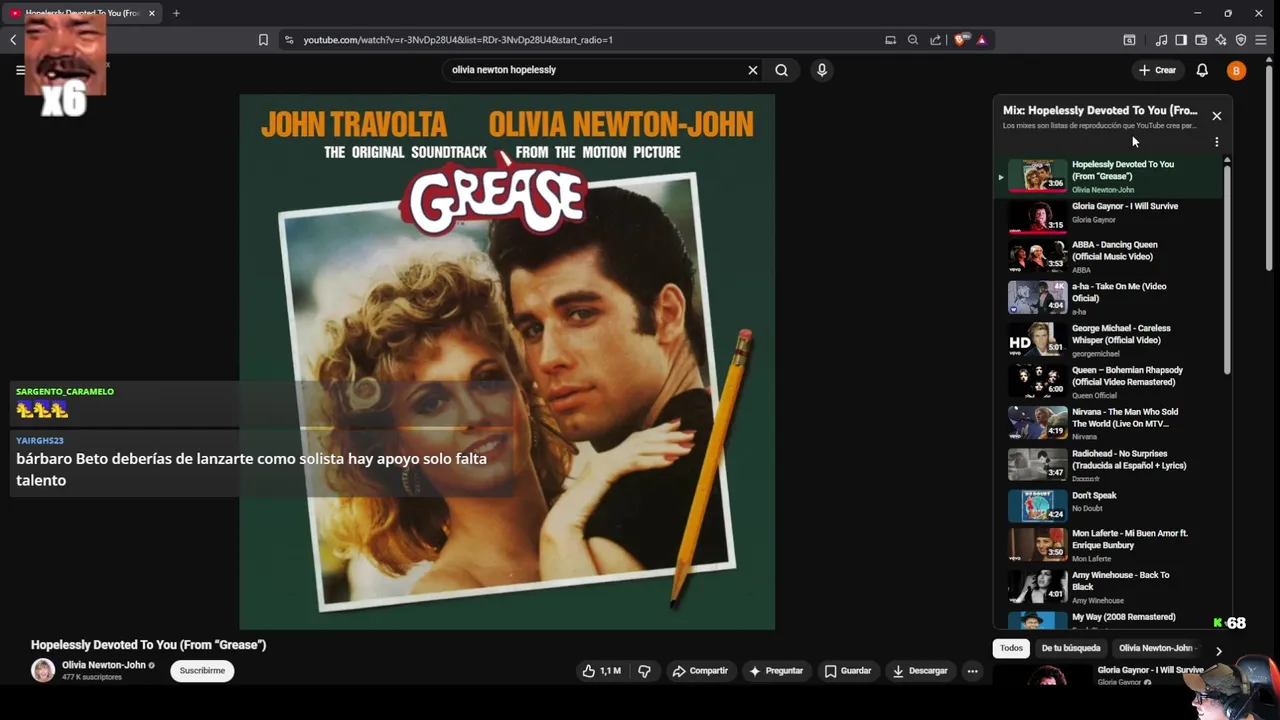
Task: Play George Michael - Careless Whisper
Action: tap(1110, 340)
